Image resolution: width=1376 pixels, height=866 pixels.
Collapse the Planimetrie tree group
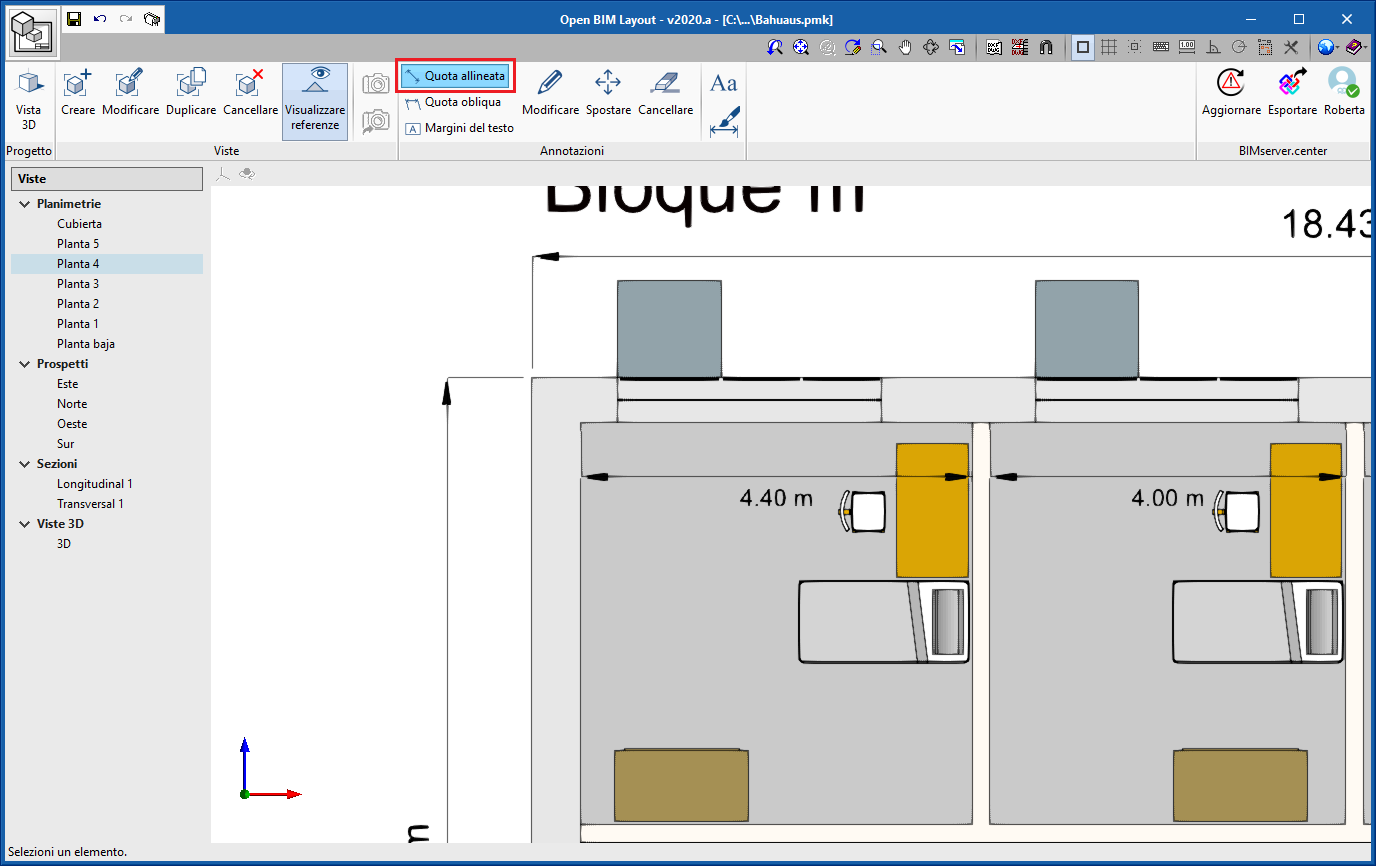click(x=24, y=204)
